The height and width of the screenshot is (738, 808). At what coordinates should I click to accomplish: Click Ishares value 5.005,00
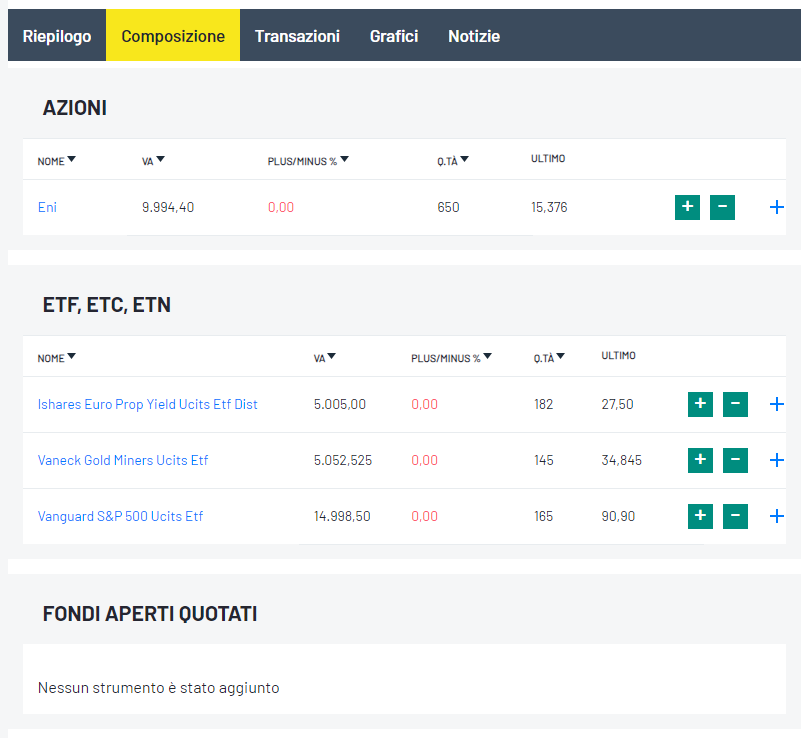(x=340, y=404)
